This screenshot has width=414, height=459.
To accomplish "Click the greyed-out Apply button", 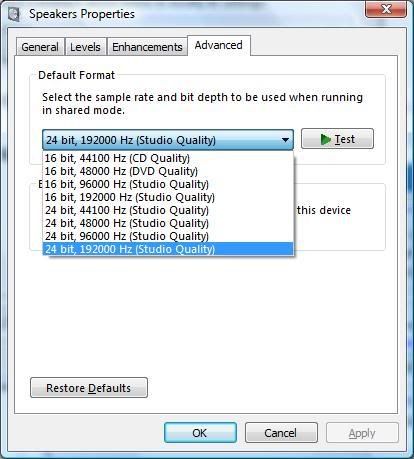I will (362, 433).
